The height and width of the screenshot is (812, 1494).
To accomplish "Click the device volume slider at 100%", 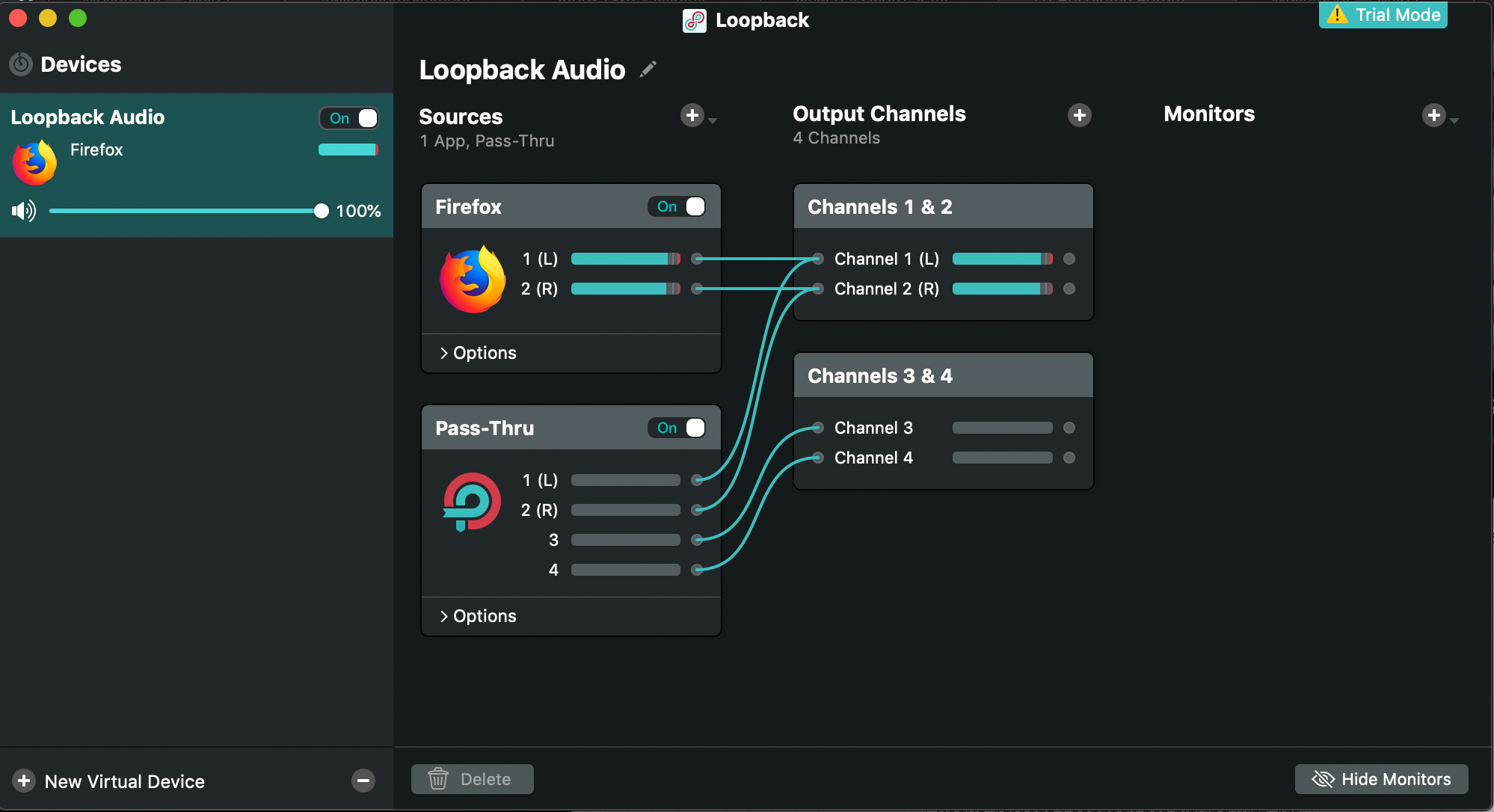I will [321, 211].
